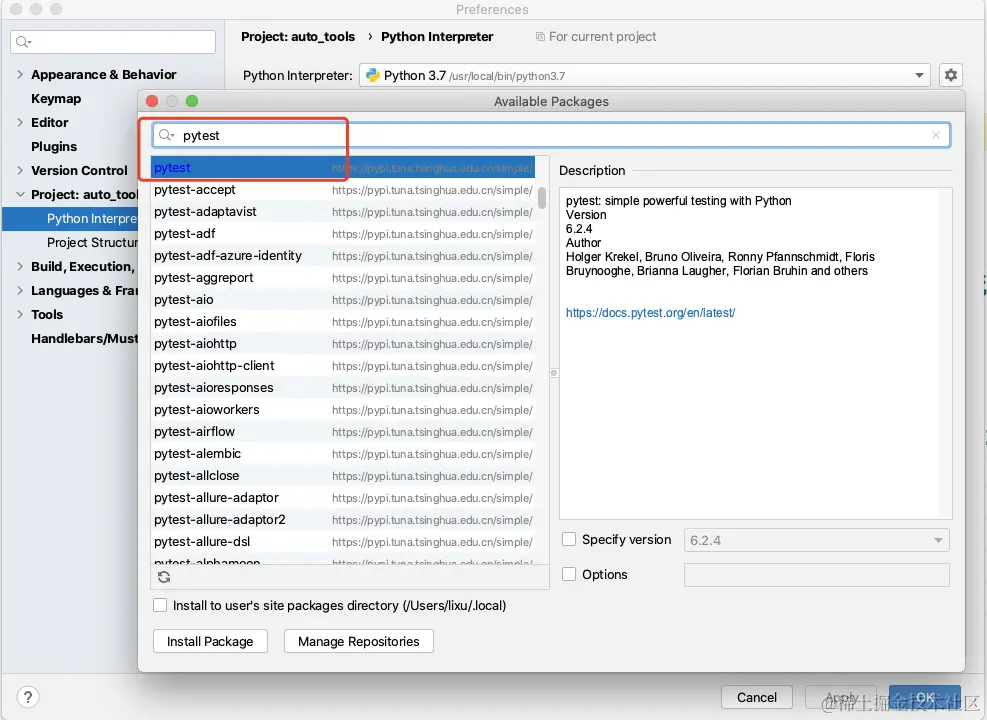Select the pytest-allure-adaptor package row
The width and height of the screenshot is (987, 720).
coord(343,498)
